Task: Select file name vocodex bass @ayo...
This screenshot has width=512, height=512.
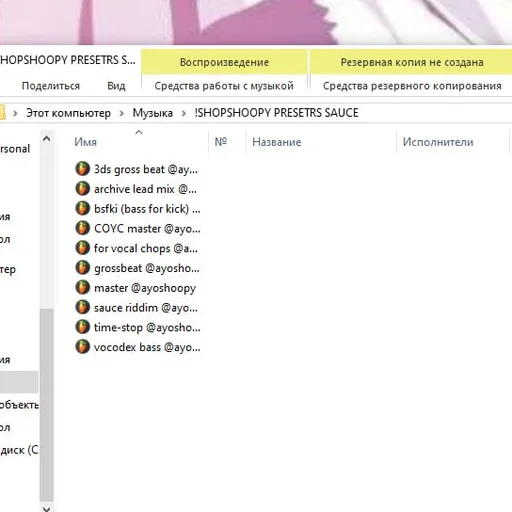Action: click(147, 347)
